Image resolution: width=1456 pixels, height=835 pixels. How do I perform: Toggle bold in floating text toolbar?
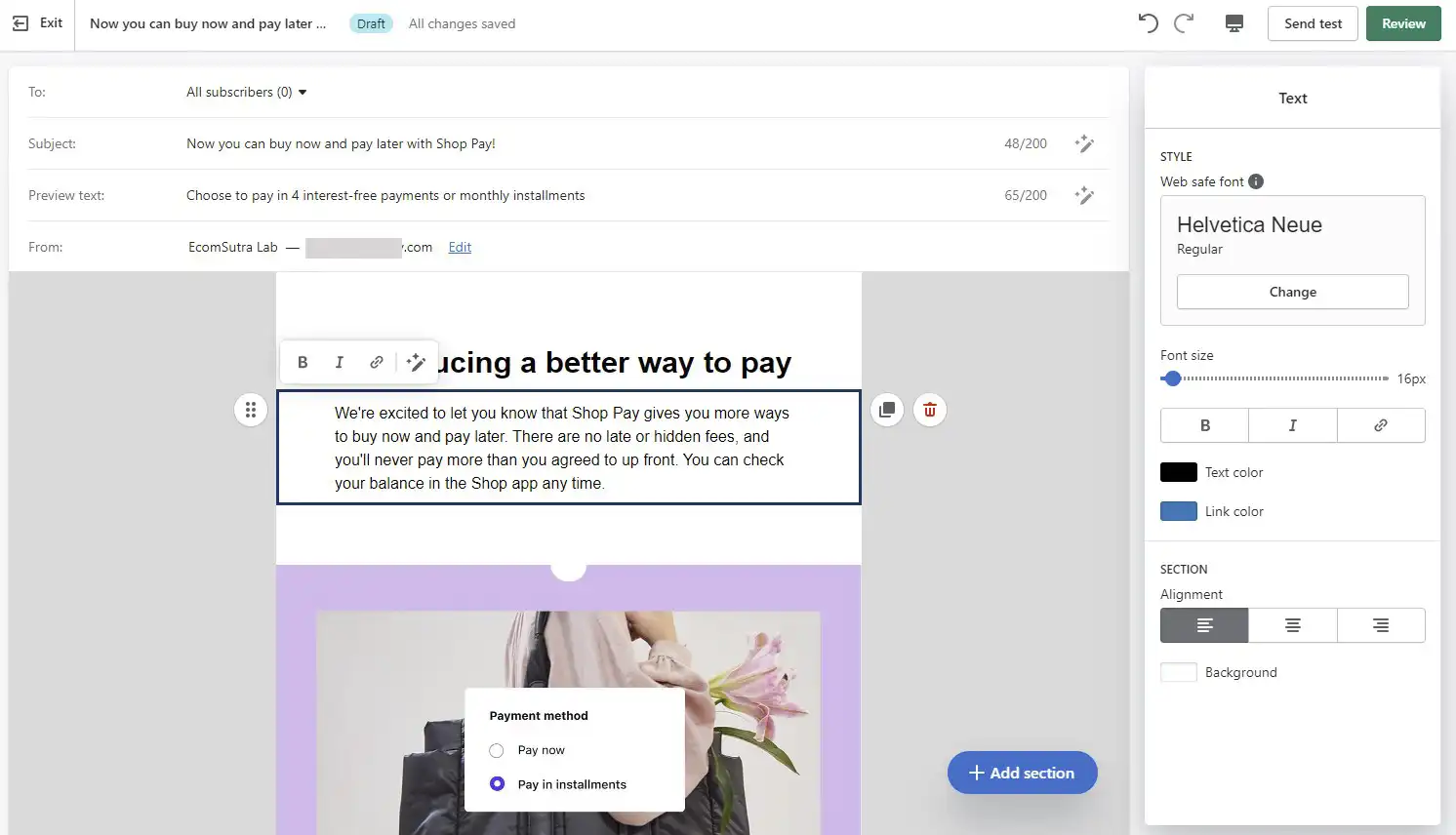pyautogui.click(x=303, y=362)
